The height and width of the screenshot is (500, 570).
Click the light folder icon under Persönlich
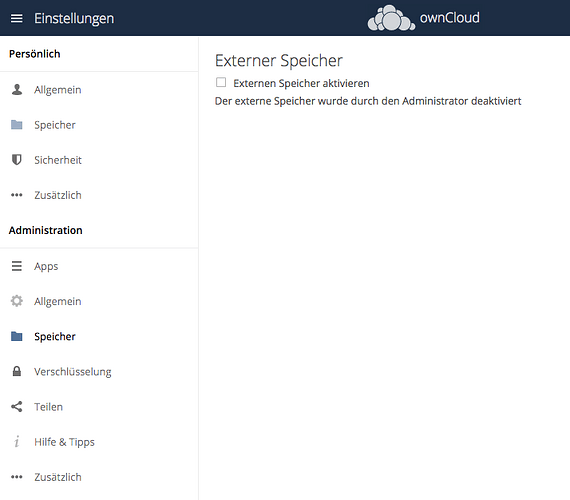pyautogui.click(x=17, y=125)
